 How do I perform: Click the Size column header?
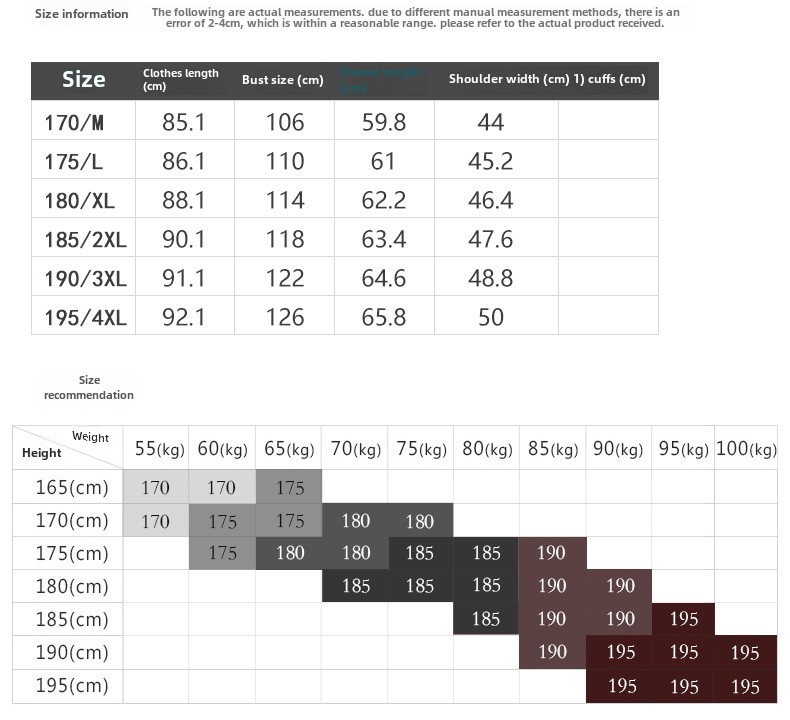pyautogui.click(x=83, y=80)
